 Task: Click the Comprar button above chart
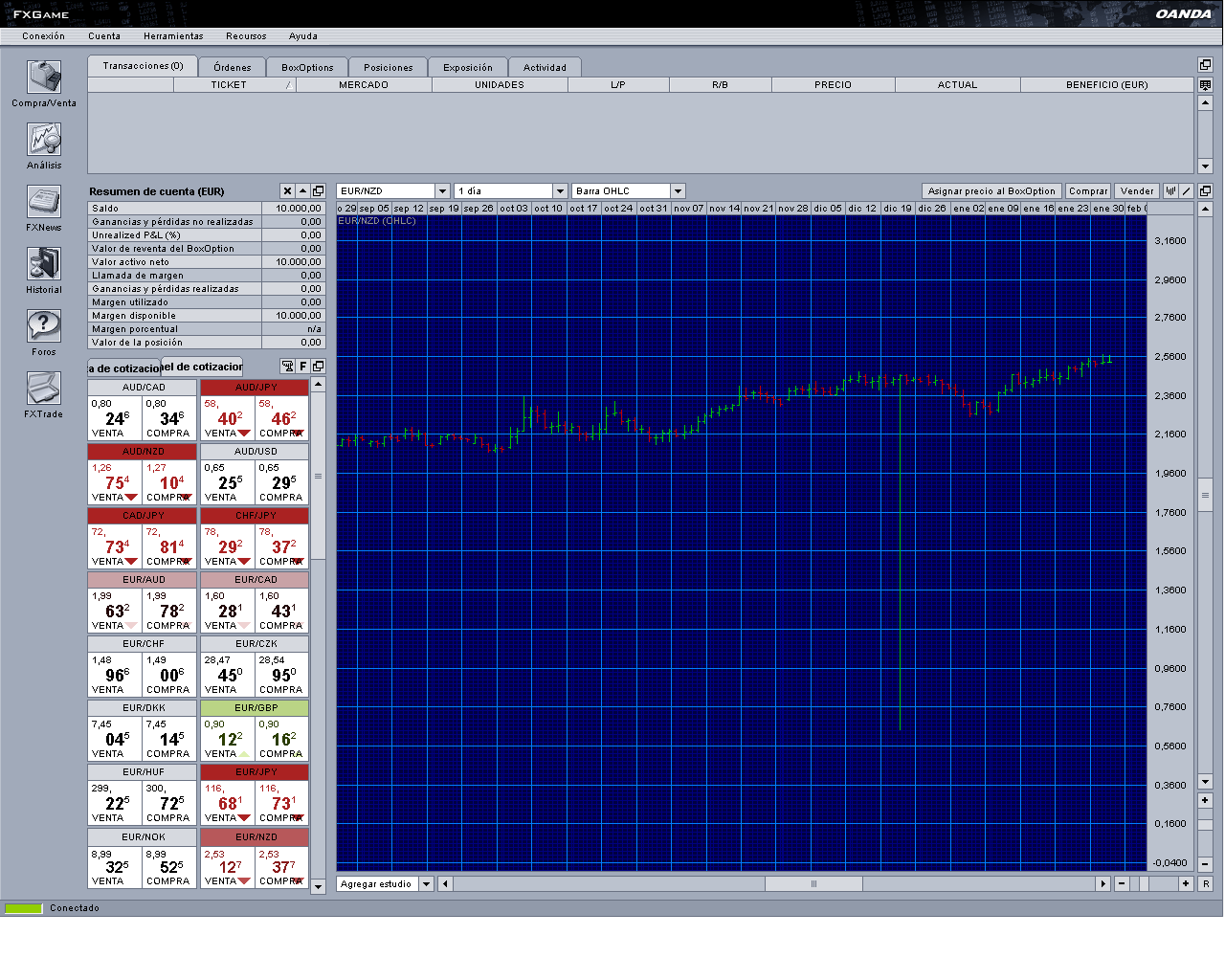point(1088,191)
